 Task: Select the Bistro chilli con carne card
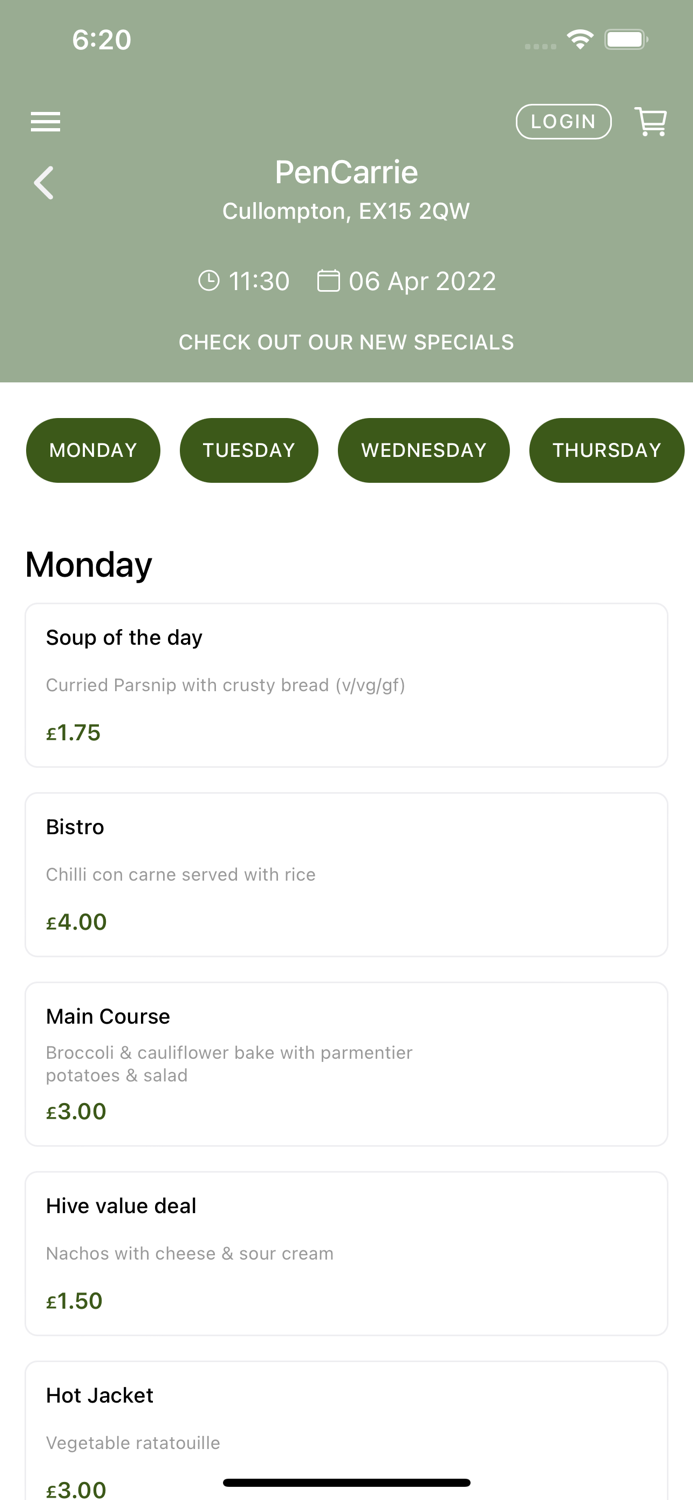coord(346,875)
